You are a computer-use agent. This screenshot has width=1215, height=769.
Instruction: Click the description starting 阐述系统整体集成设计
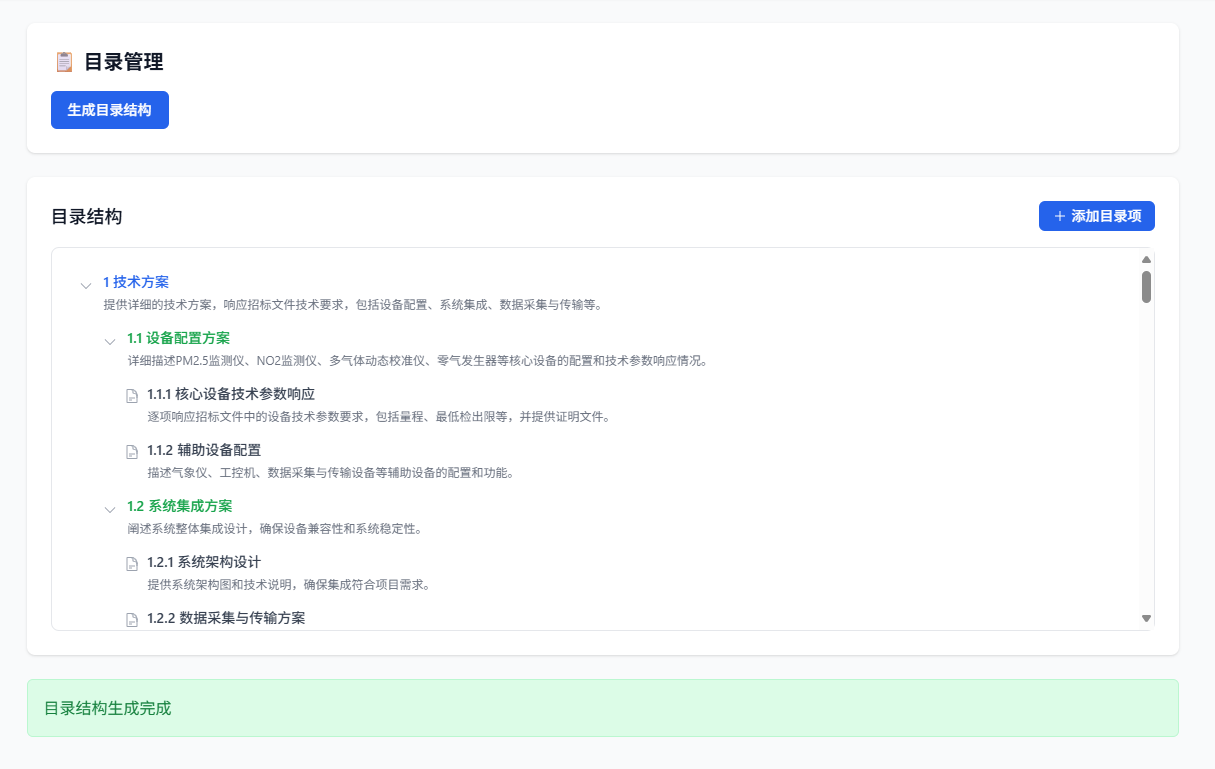(274, 529)
